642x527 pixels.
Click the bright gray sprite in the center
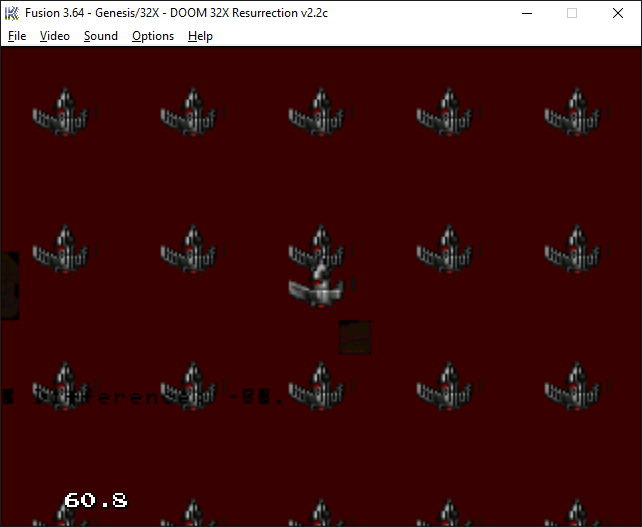[317, 287]
